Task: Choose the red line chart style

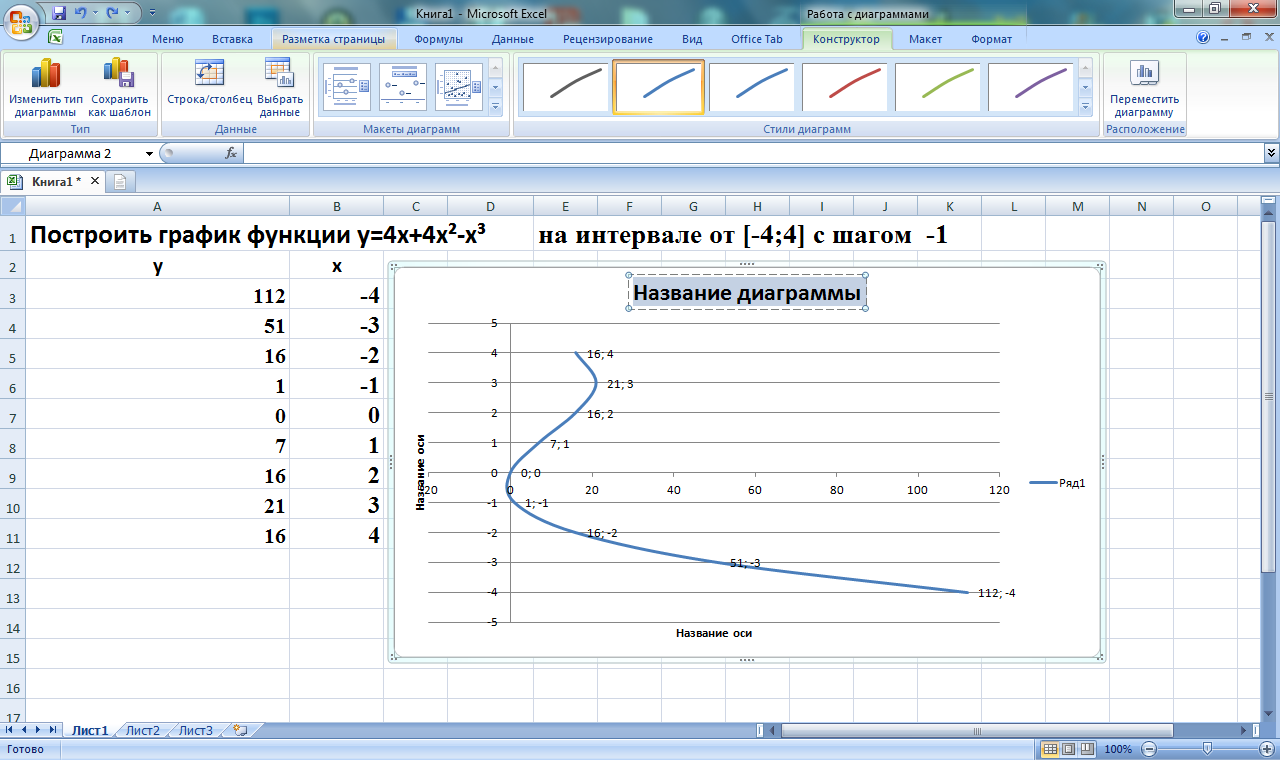Action: click(844, 87)
